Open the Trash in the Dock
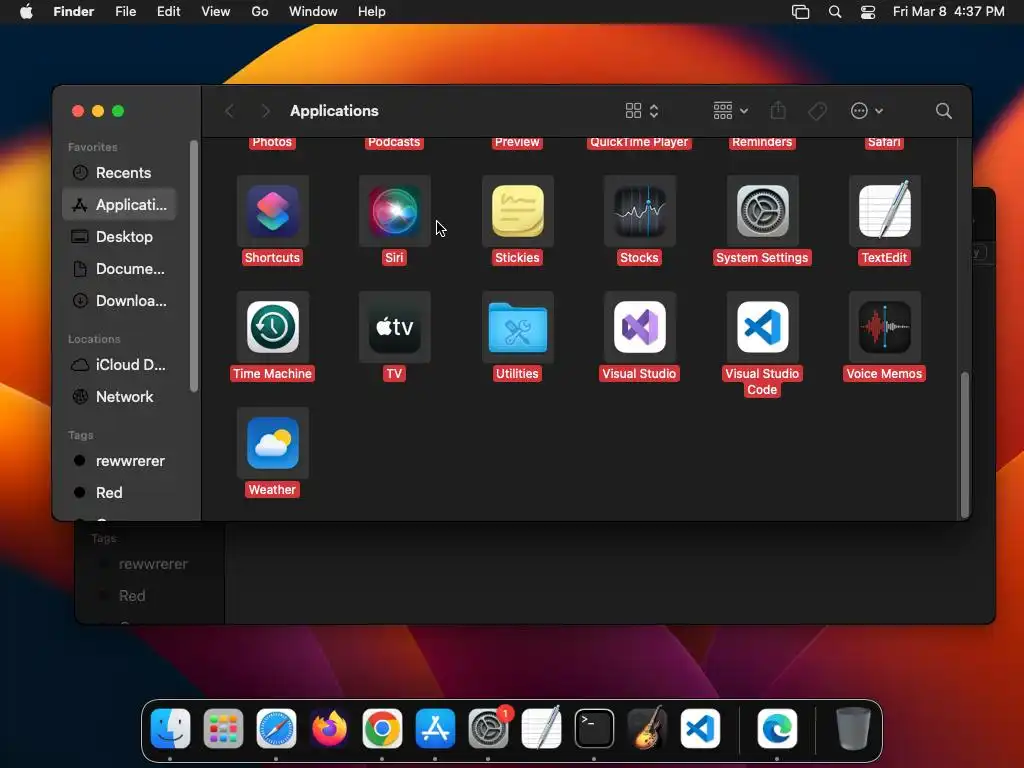This screenshot has height=768, width=1024. pyautogui.click(x=853, y=728)
